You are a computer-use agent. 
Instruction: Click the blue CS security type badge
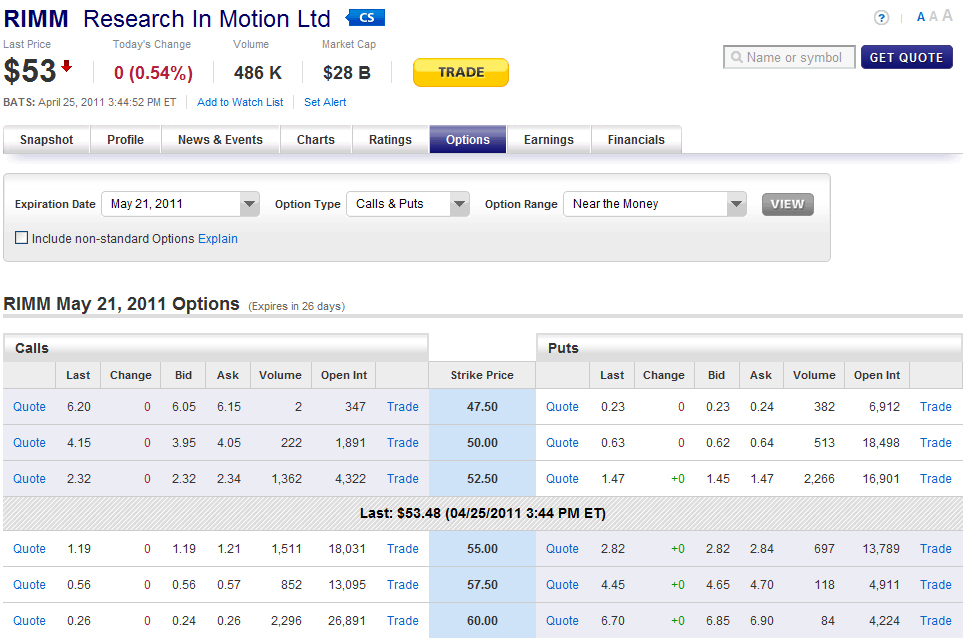365,17
